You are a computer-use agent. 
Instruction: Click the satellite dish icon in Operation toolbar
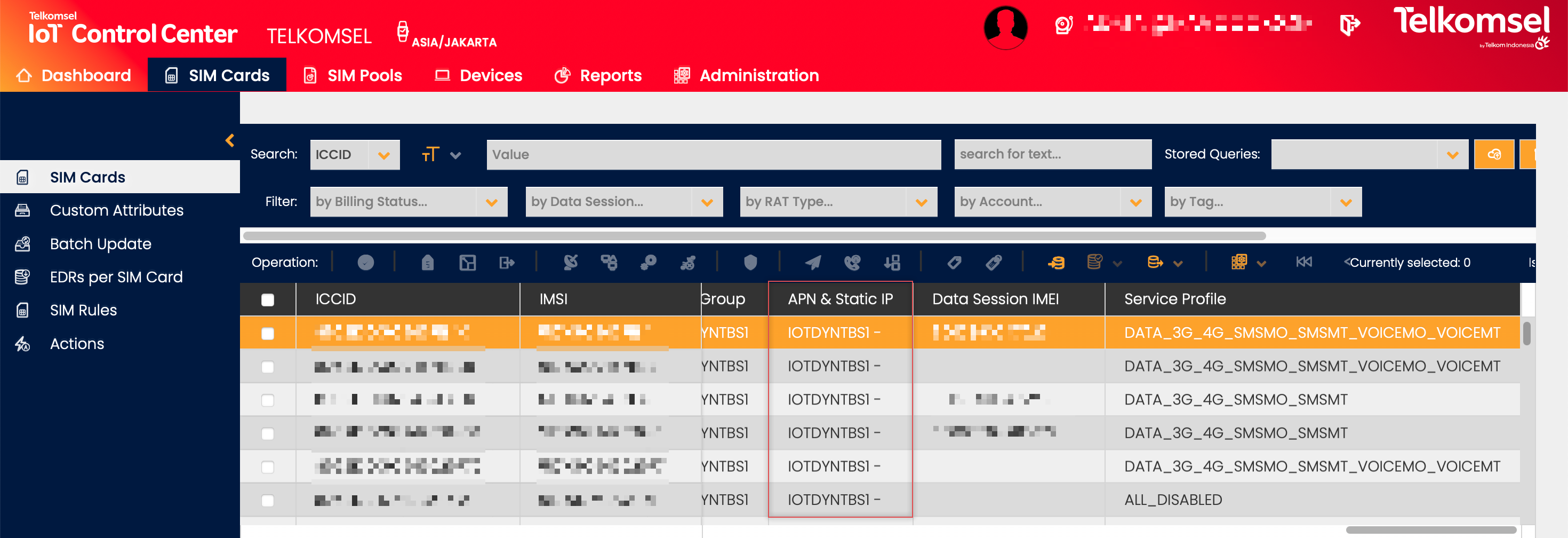tap(570, 263)
